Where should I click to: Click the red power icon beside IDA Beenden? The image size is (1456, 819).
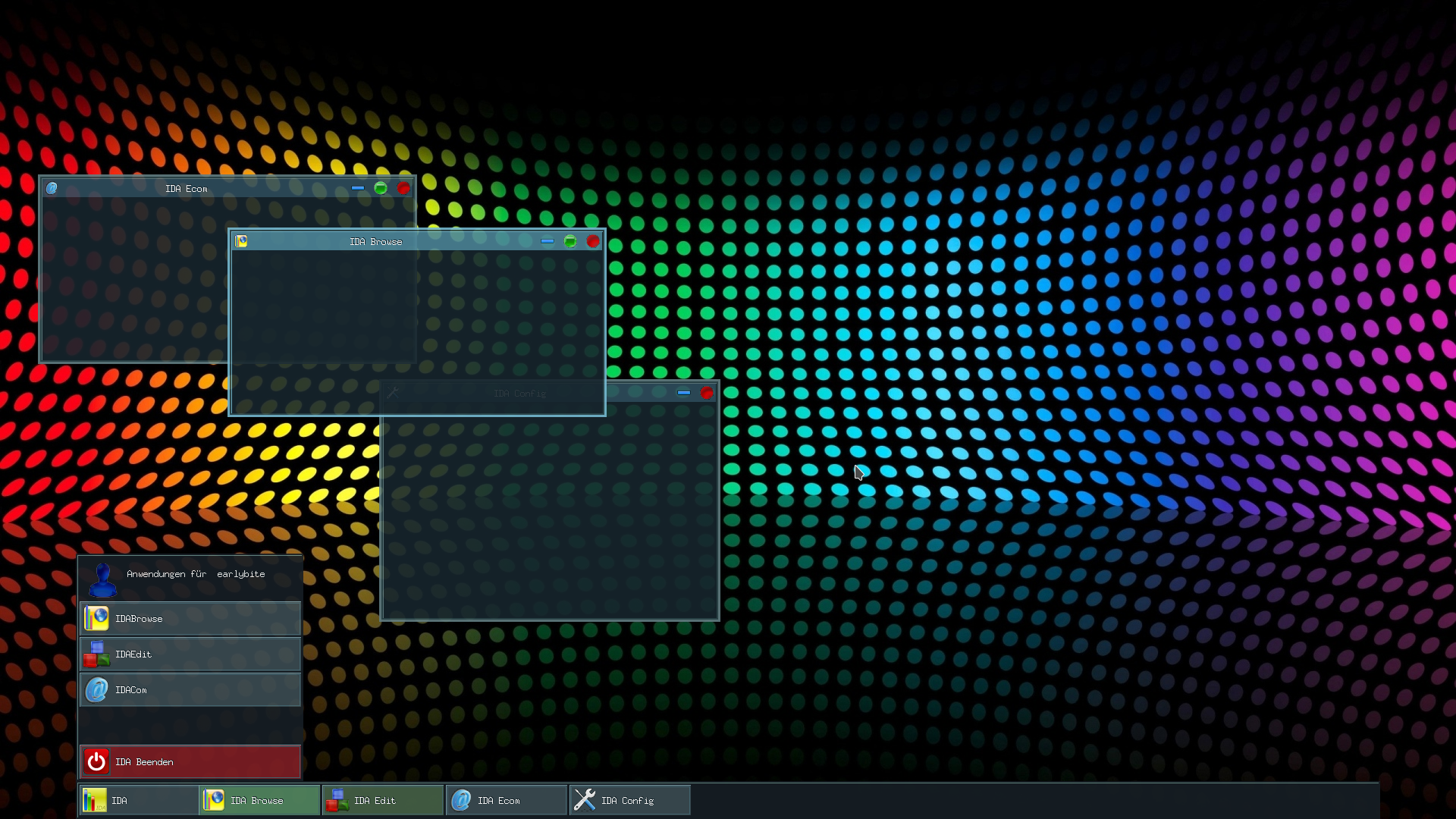pyautogui.click(x=97, y=761)
